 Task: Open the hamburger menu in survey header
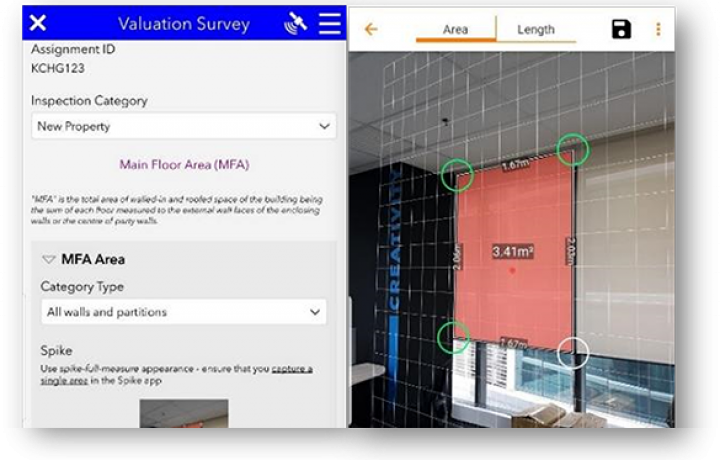point(329,24)
